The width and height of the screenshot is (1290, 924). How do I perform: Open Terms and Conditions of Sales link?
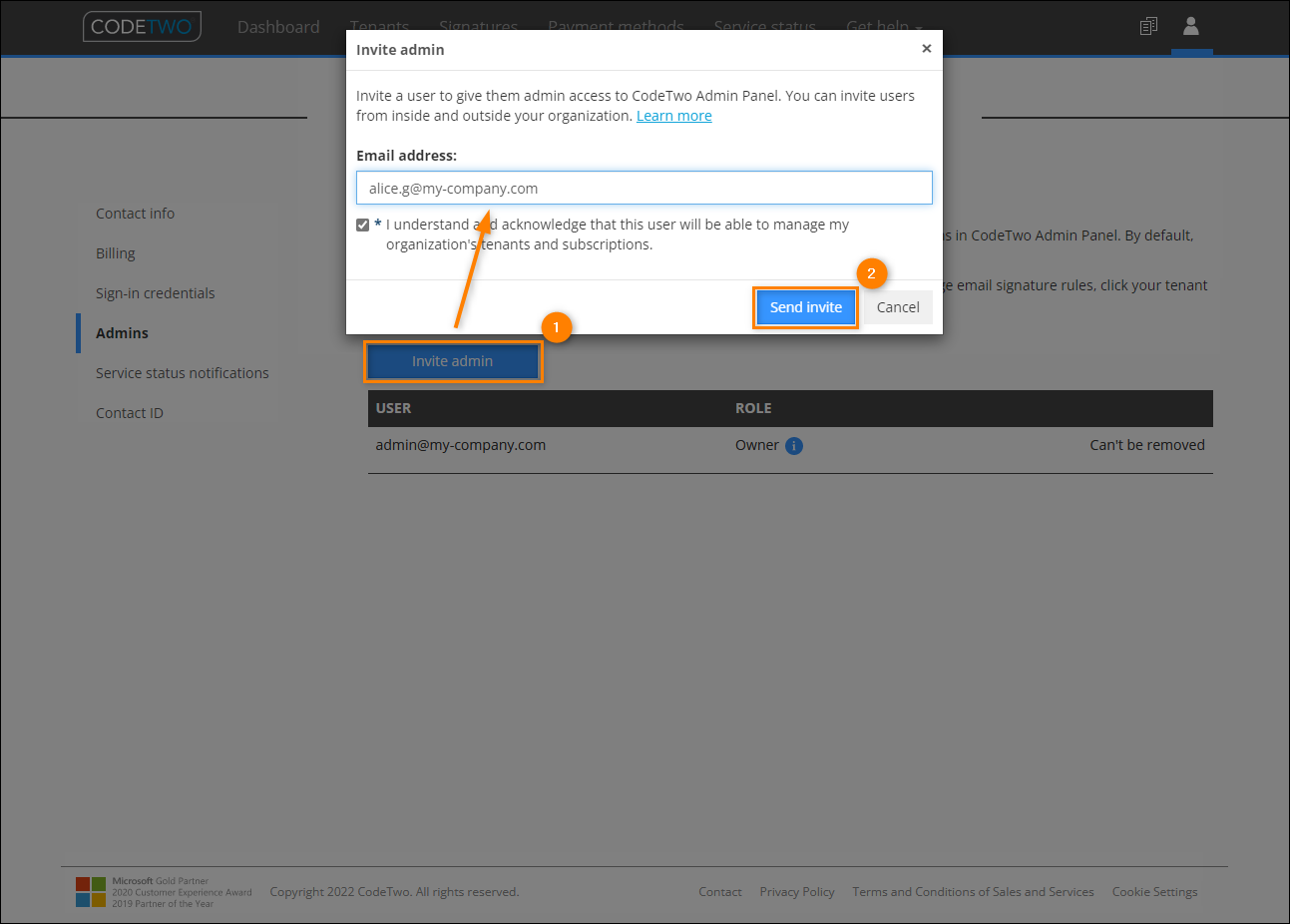973,892
